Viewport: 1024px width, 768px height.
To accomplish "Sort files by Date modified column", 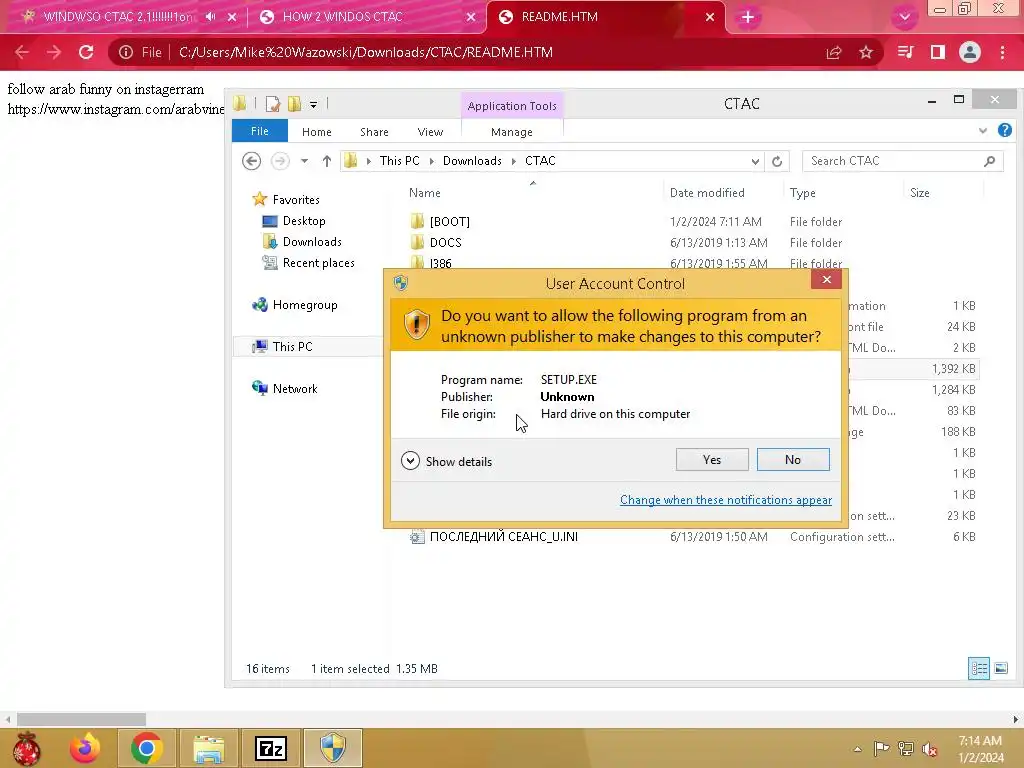I will click(x=707, y=193).
